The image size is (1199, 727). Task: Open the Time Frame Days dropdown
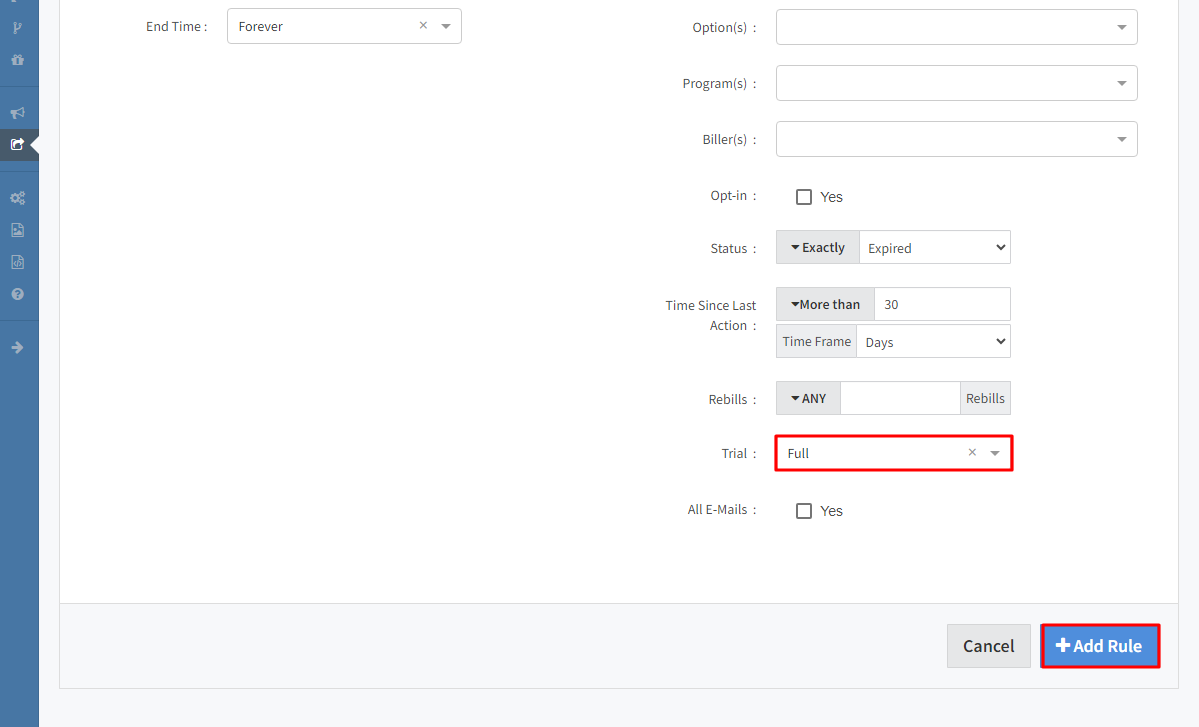click(933, 342)
